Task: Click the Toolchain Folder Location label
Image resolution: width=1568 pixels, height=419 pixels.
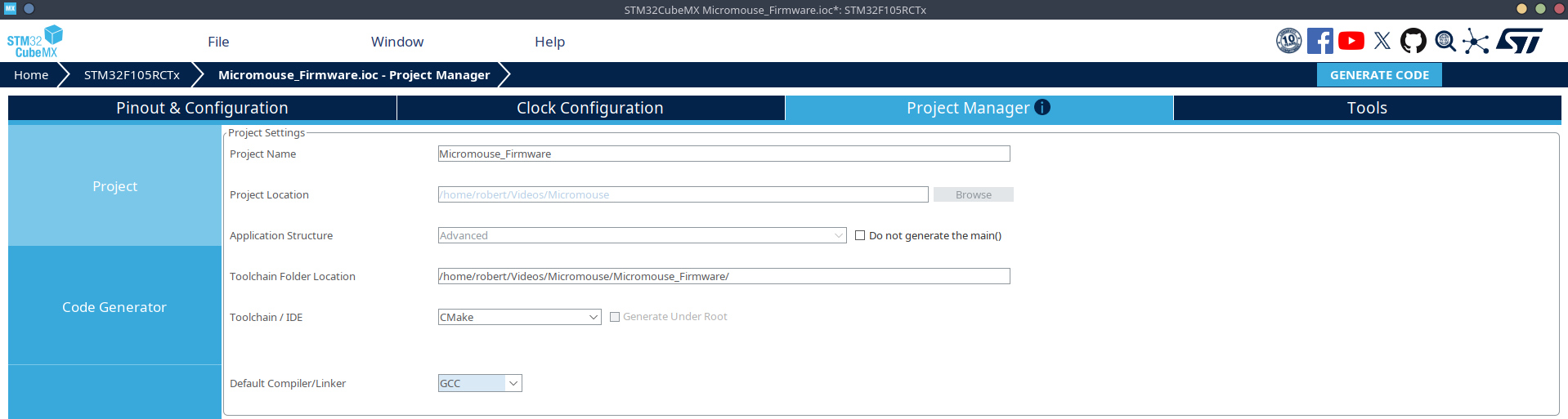Action: (293, 276)
